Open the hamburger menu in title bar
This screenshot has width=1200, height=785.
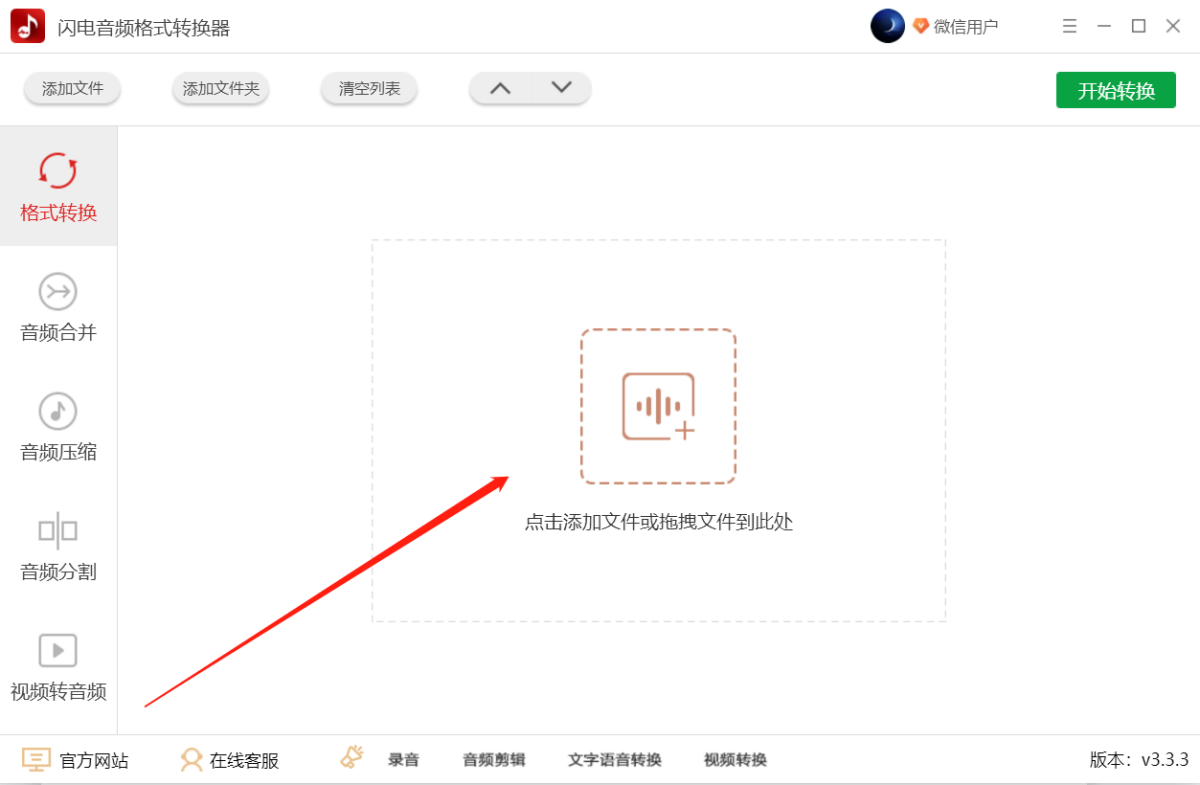click(1070, 26)
